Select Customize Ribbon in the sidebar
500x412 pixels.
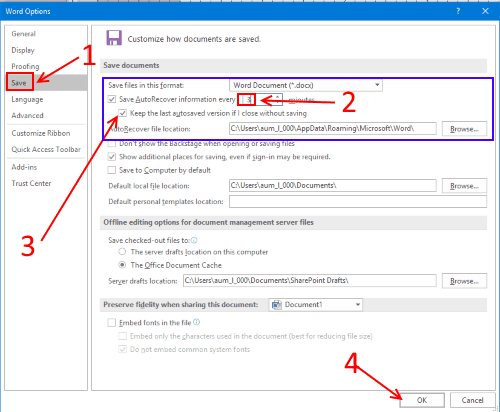41,133
